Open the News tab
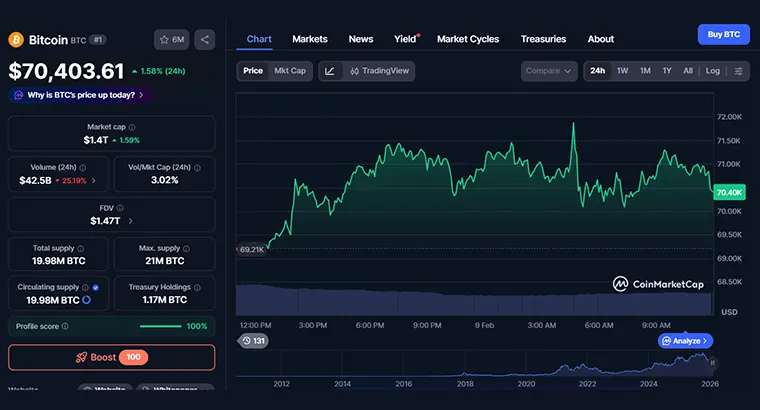 (x=361, y=39)
